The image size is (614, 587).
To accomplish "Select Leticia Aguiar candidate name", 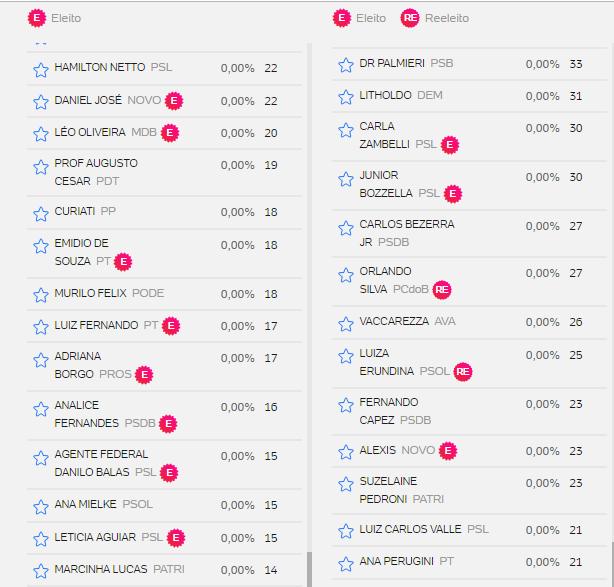I will (95, 538).
